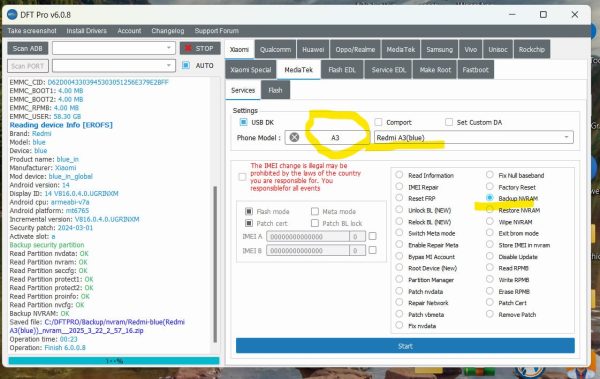Select the Backup NVRAM option
The width and height of the screenshot is (600, 379).
point(513,198)
